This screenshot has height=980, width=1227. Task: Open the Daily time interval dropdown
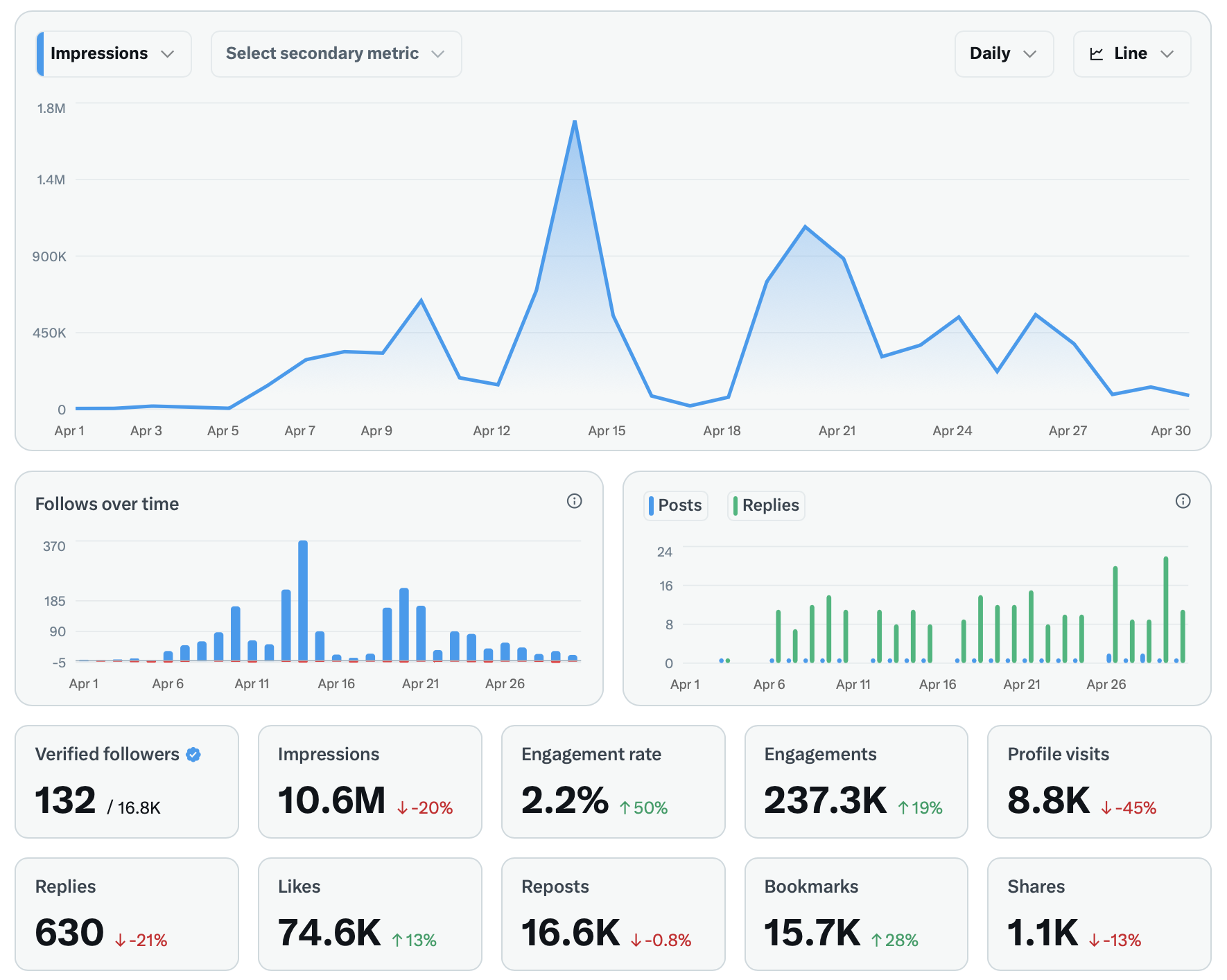1004,53
